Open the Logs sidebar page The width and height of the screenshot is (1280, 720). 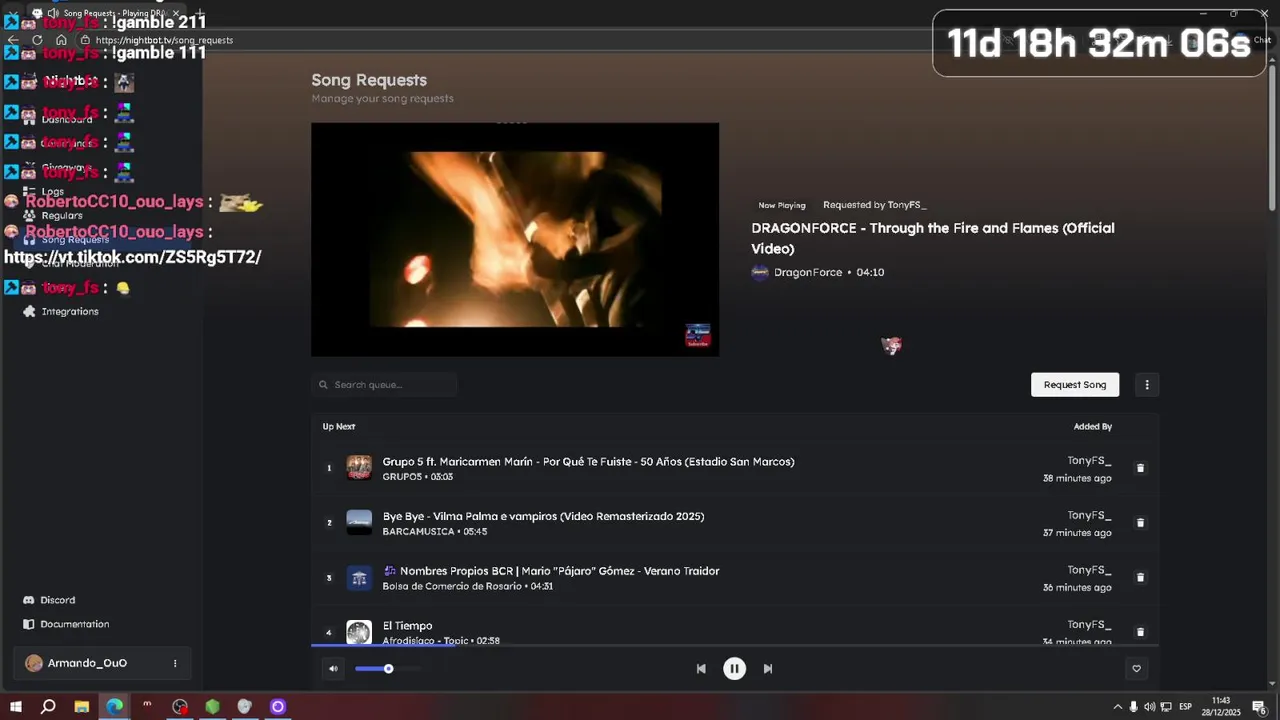[52, 191]
